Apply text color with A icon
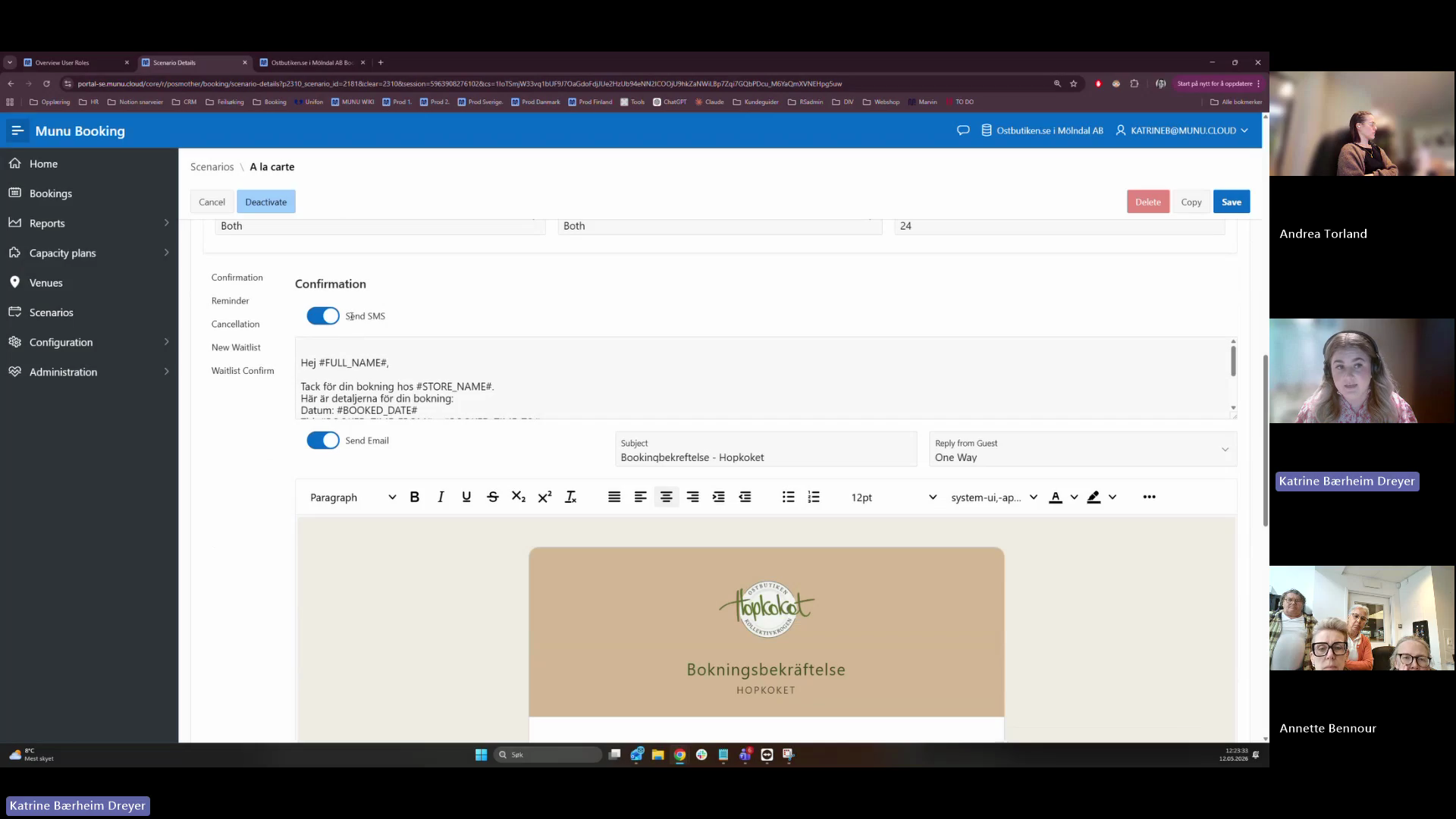Screen dimensions: 1456x819 (x=1056, y=497)
